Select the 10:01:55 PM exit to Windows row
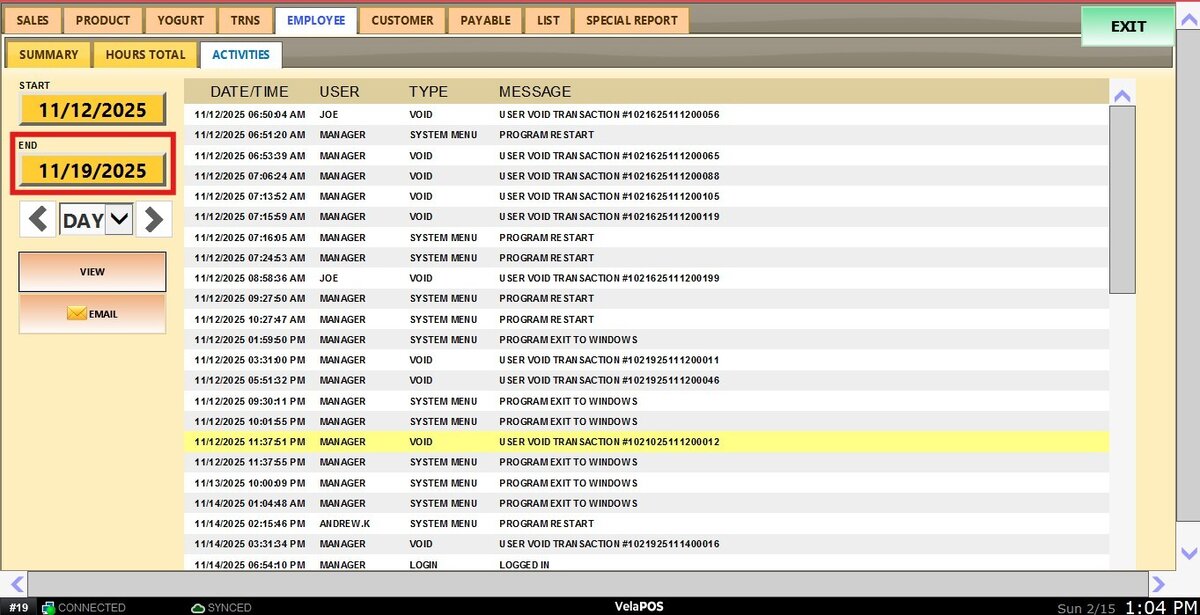The image size is (1200, 615). click(x=646, y=421)
